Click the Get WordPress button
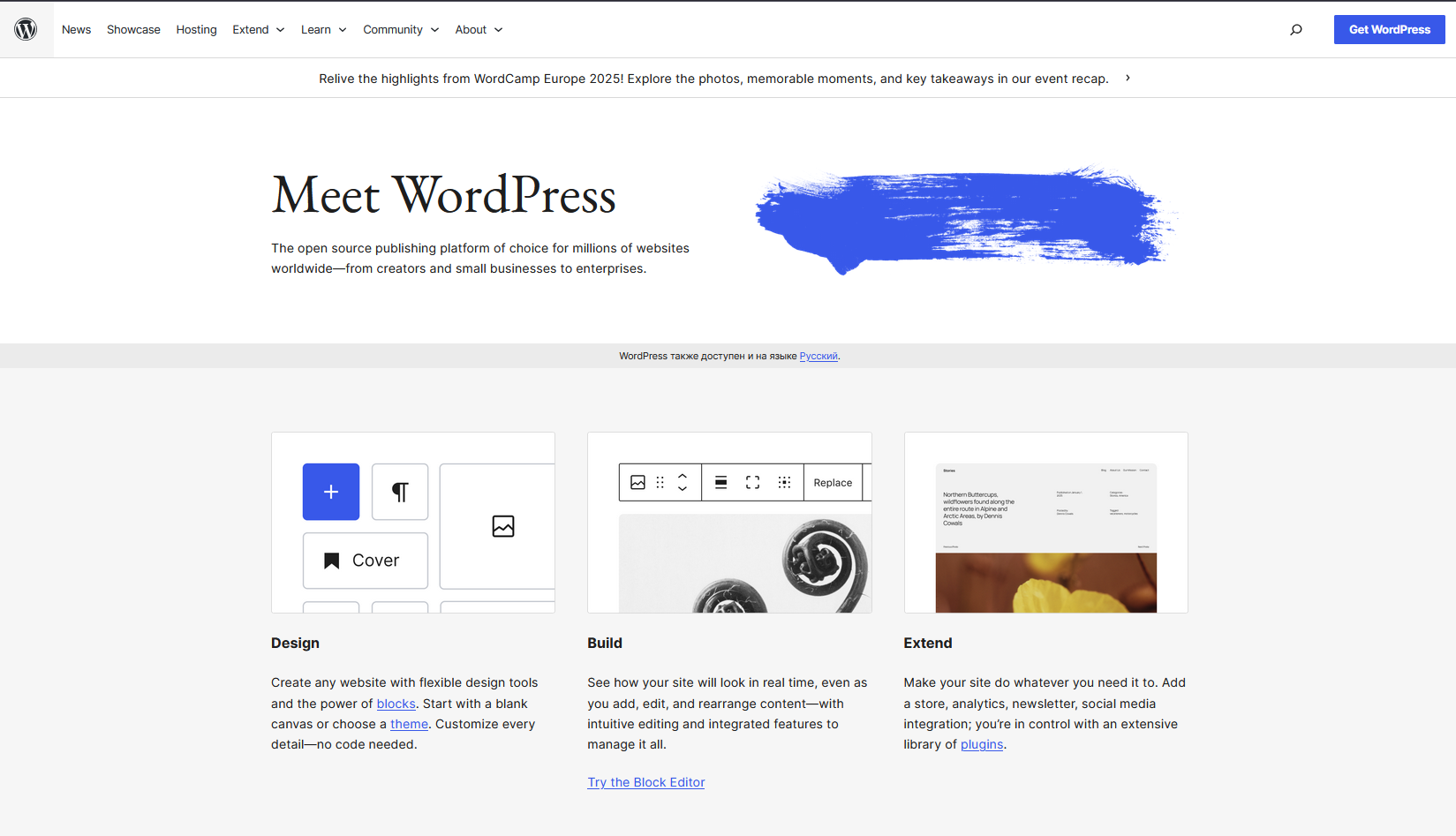Viewport: 1456px width, 836px height. point(1389,29)
